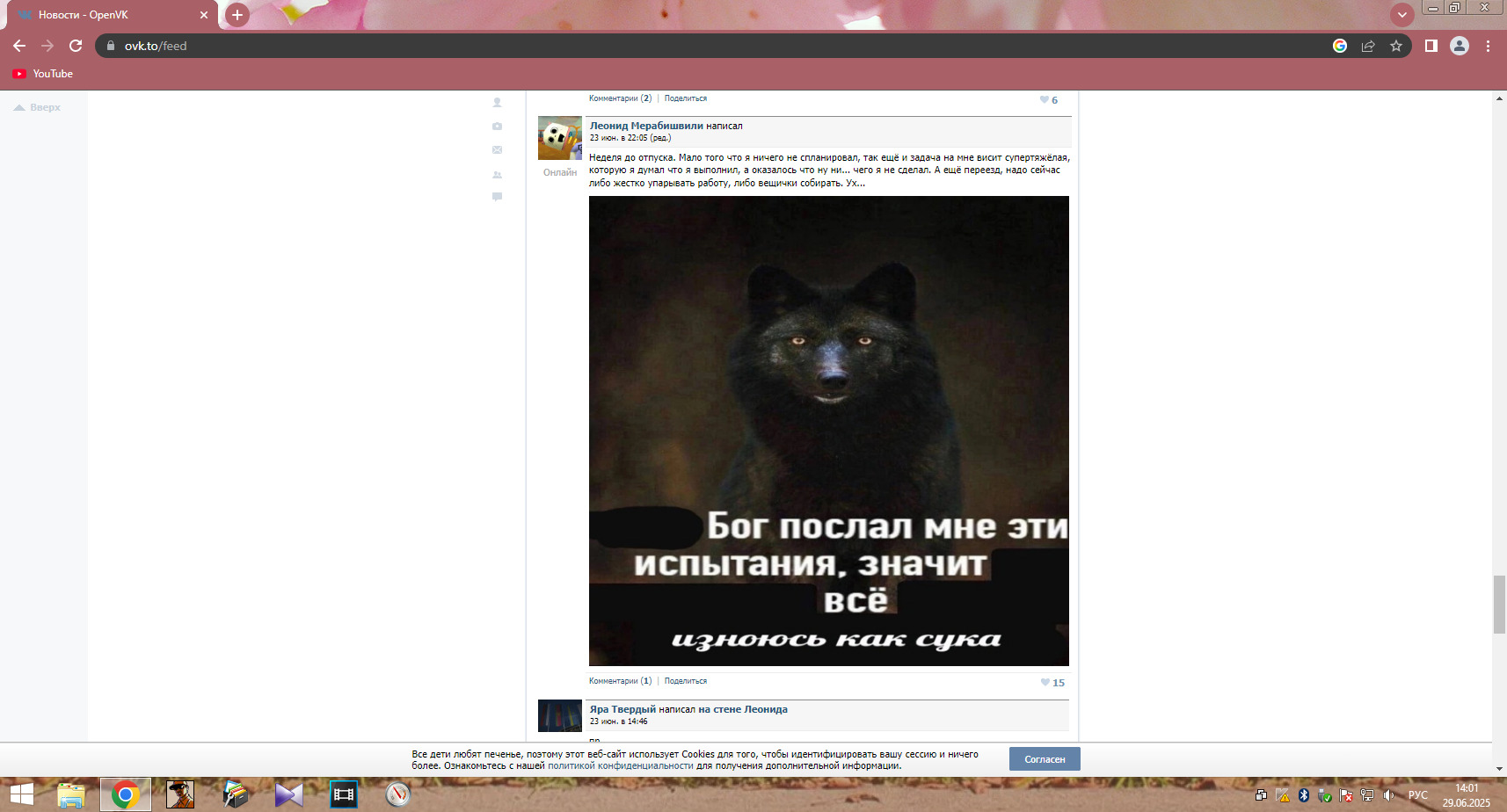
Task: Open the speech bubble icon in the sidebar
Action: [497, 197]
